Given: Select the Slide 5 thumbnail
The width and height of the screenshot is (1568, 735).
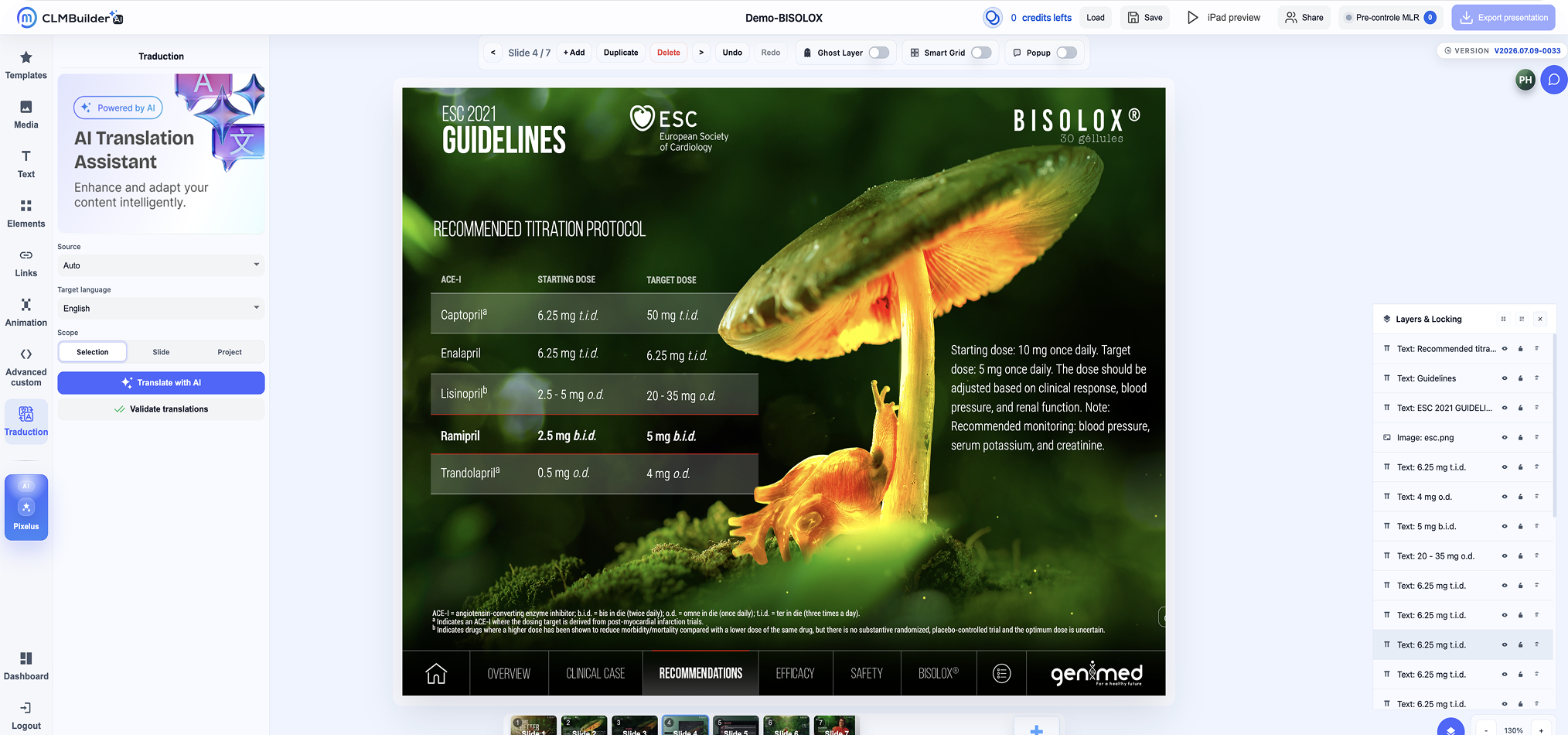Looking at the screenshot, I should [x=735, y=726].
